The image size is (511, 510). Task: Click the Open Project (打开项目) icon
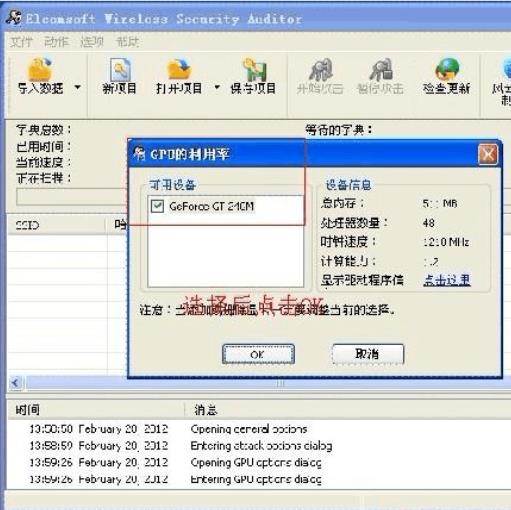click(179, 69)
